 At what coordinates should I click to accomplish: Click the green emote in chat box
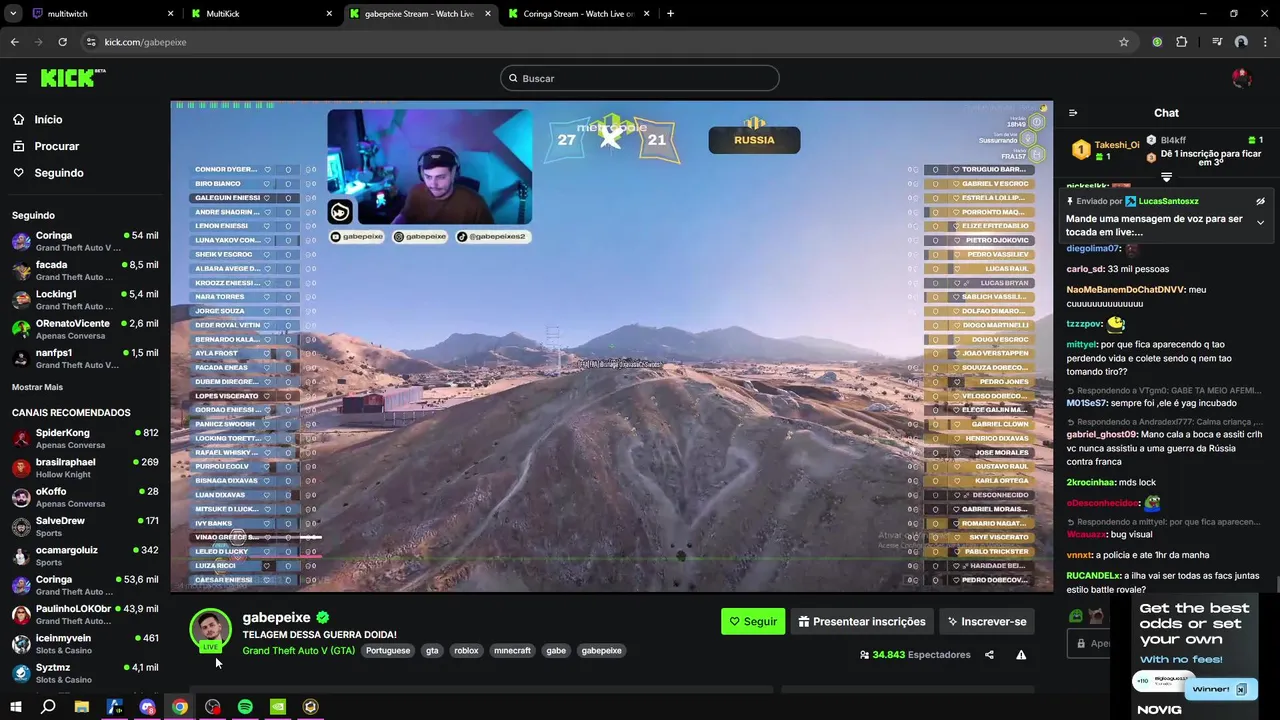[x=1076, y=616]
